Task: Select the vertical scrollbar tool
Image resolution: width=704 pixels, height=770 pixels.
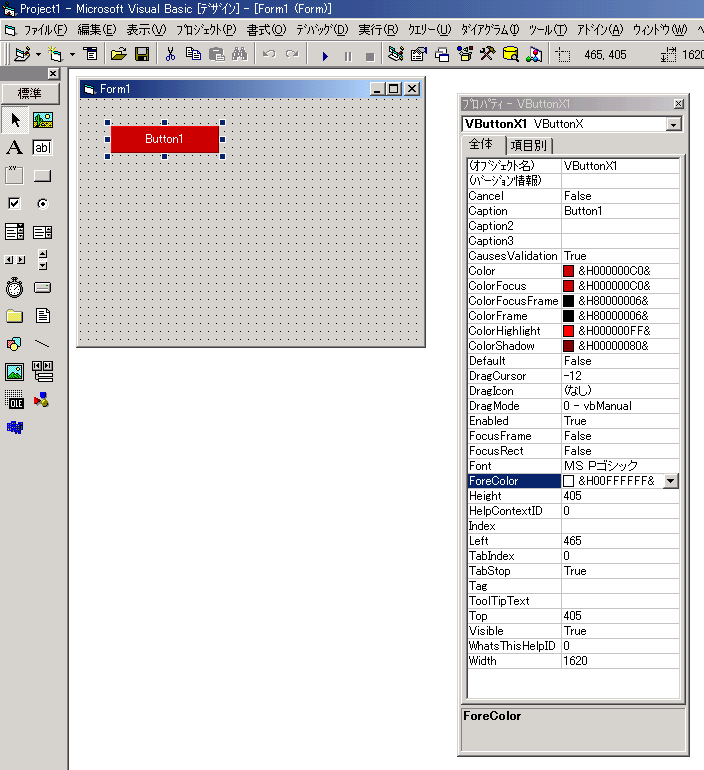Action: pyautogui.click(x=43, y=260)
